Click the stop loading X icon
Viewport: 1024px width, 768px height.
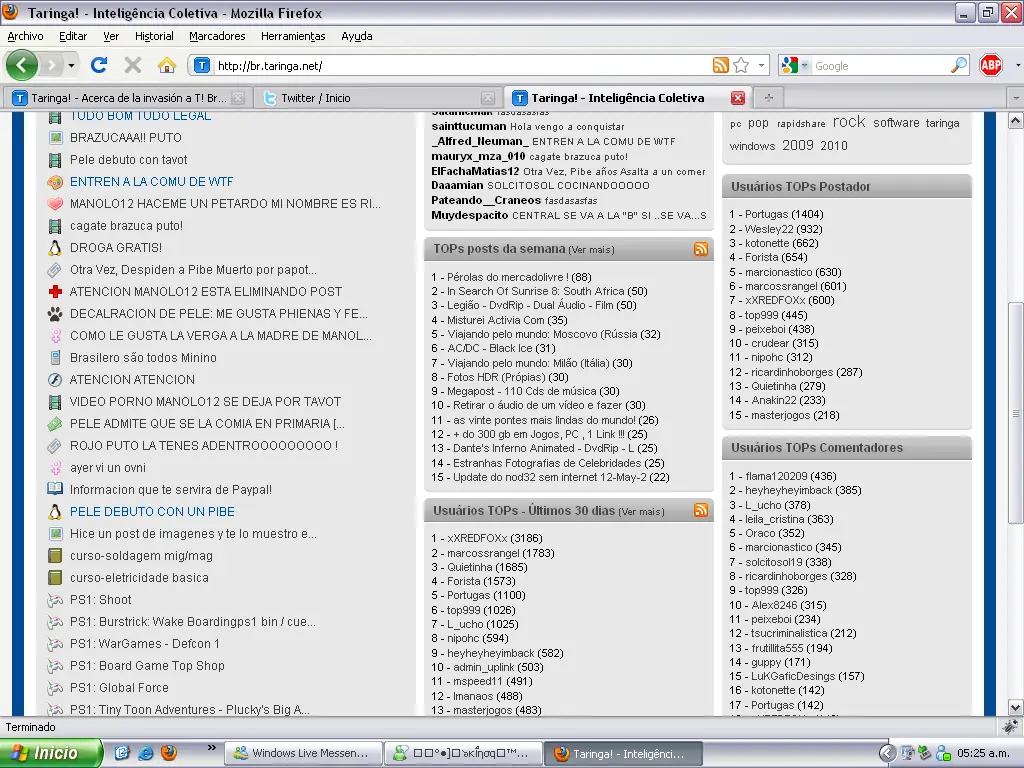(x=133, y=65)
